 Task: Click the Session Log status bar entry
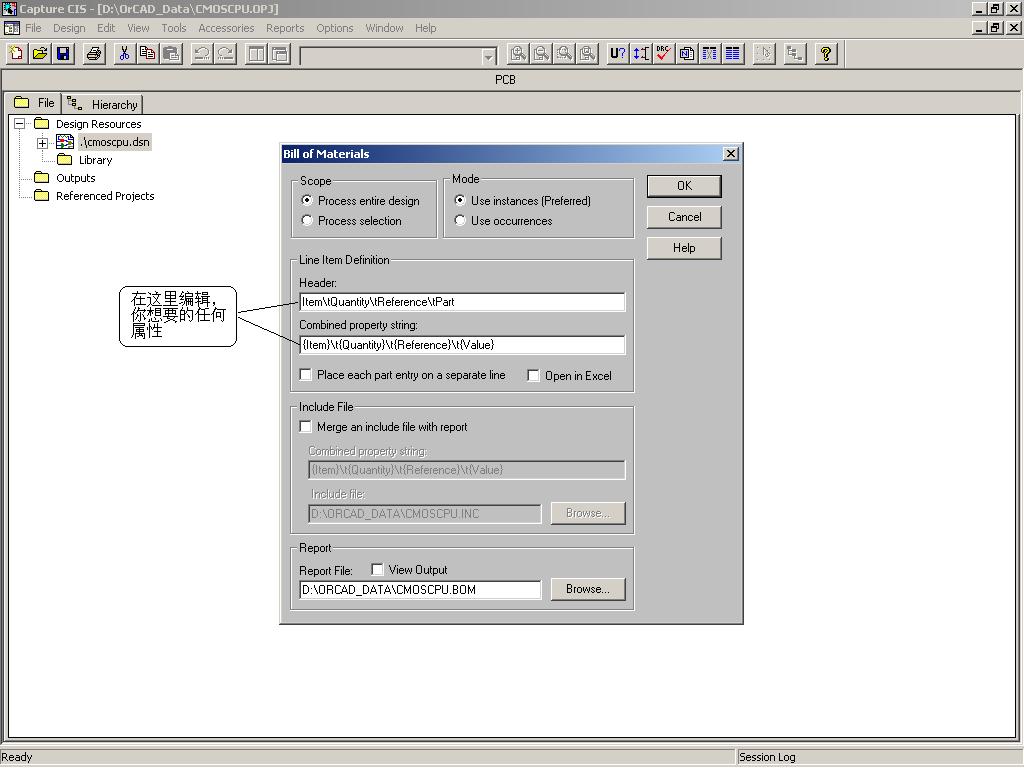coord(767,757)
